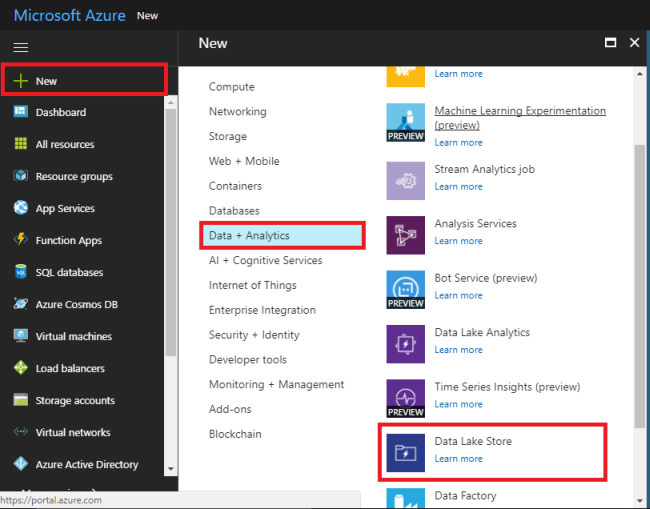Click the Data Lake Store icon
This screenshot has width=650, height=509.
coord(406,452)
